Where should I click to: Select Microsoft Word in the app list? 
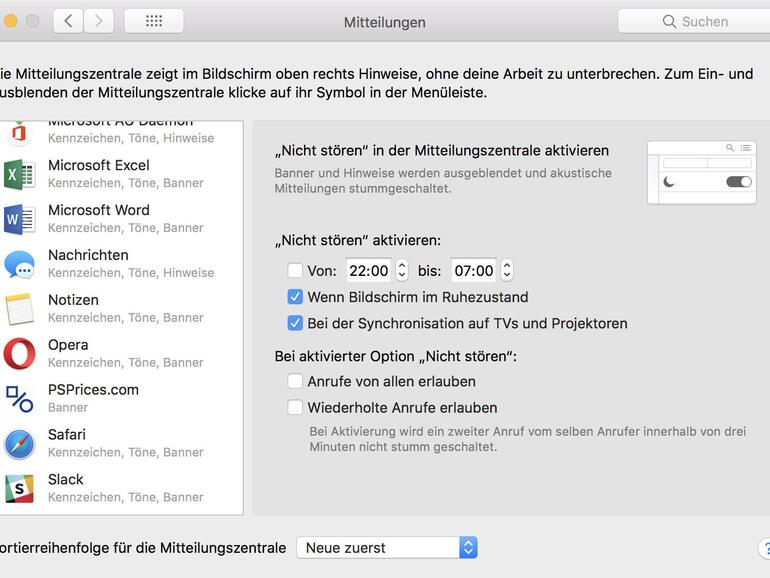pos(121,219)
